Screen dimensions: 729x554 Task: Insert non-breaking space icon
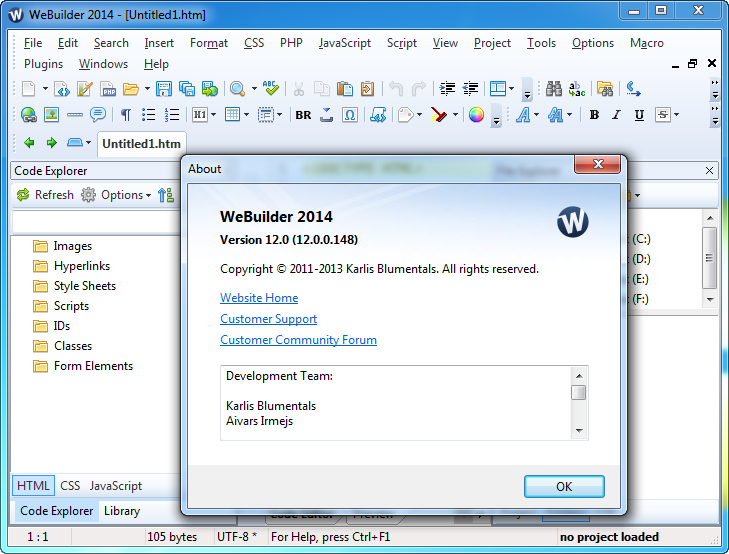[327, 114]
